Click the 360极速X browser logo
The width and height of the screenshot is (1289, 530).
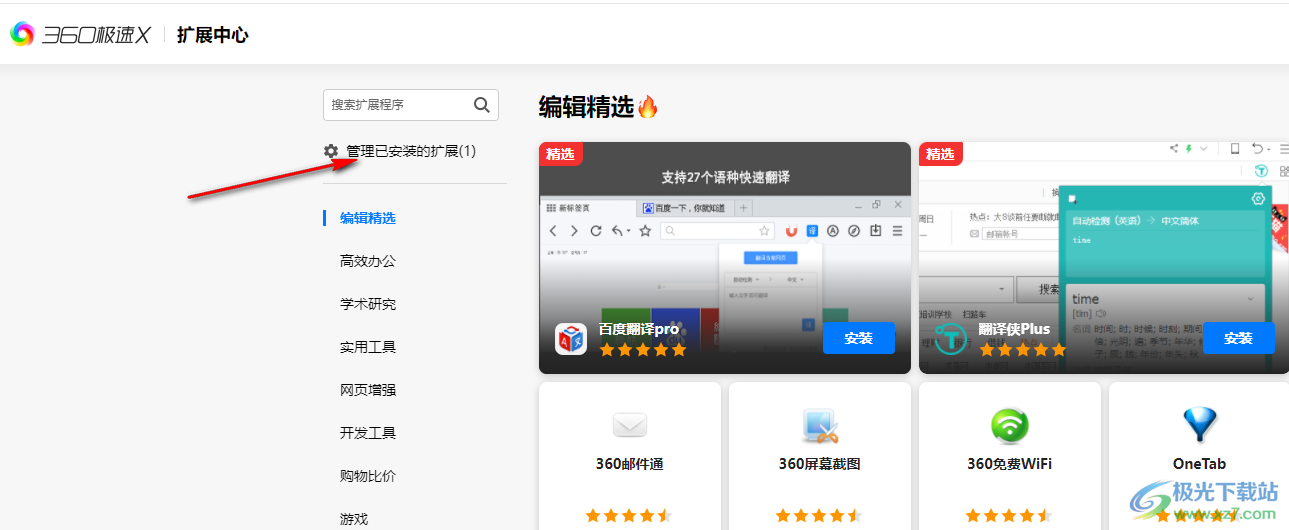click(80, 35)
